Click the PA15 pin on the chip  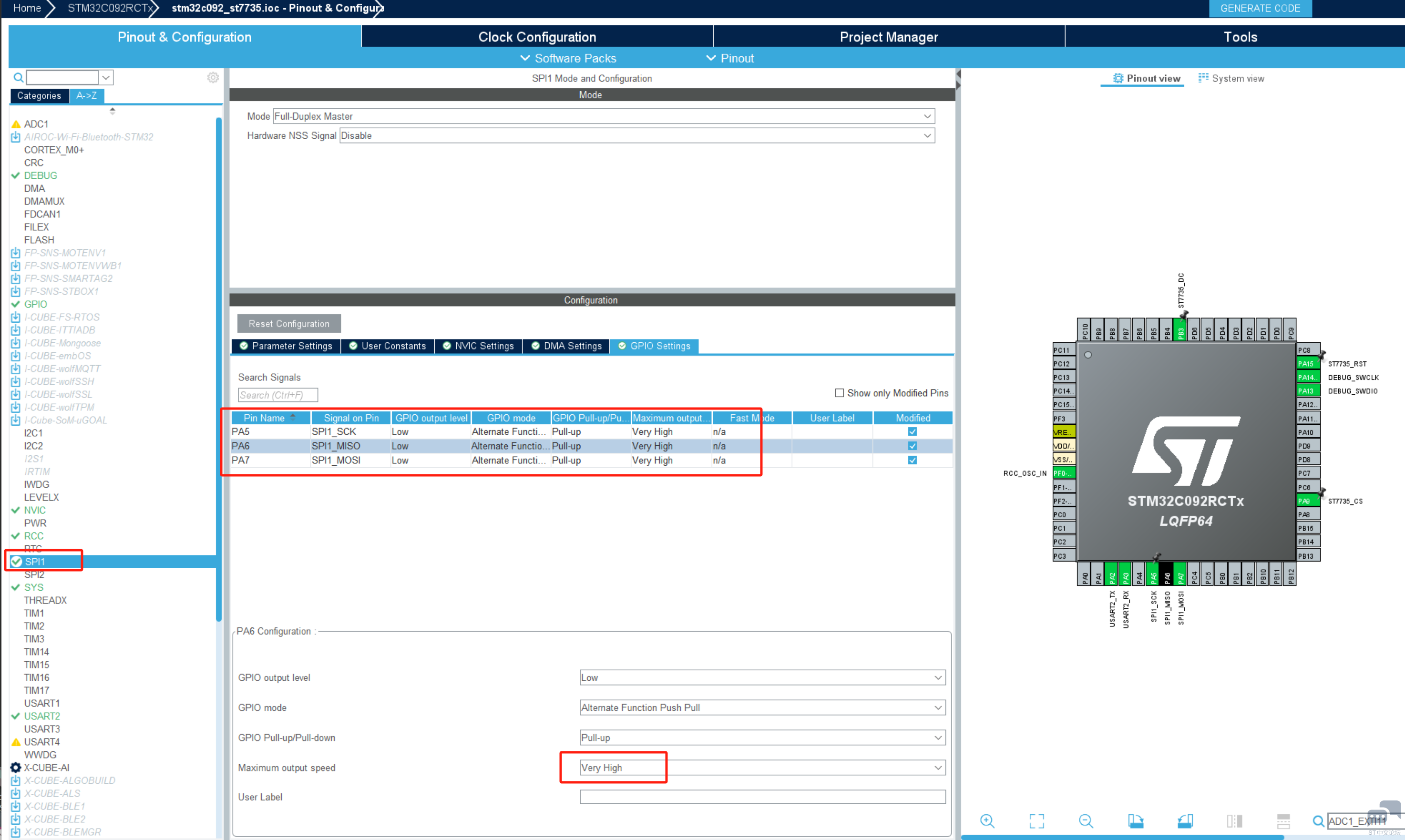pyautogui.click(x=1309, y=364)
